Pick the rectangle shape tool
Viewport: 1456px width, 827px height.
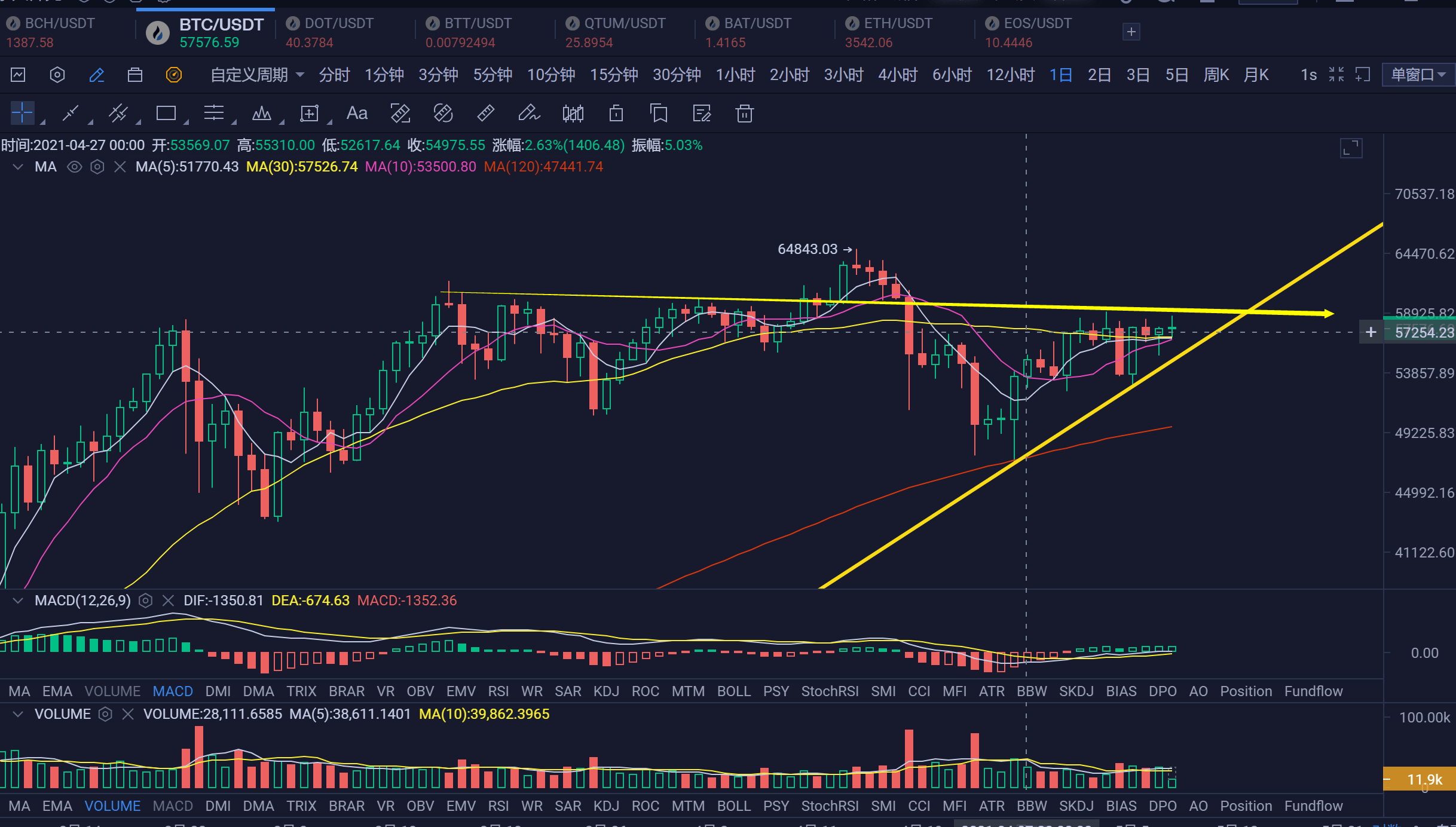coord(166,113)
